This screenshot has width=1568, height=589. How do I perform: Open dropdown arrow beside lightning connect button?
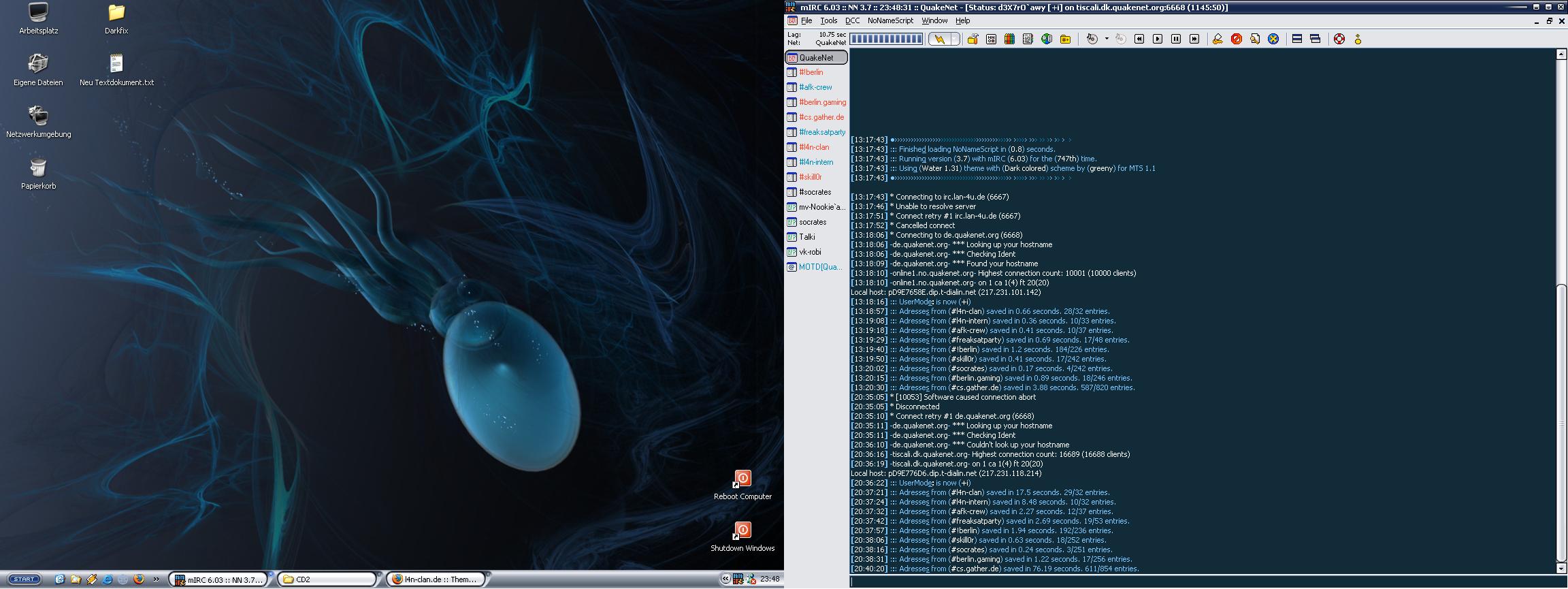pyautogui.click(x=954, y=39)
